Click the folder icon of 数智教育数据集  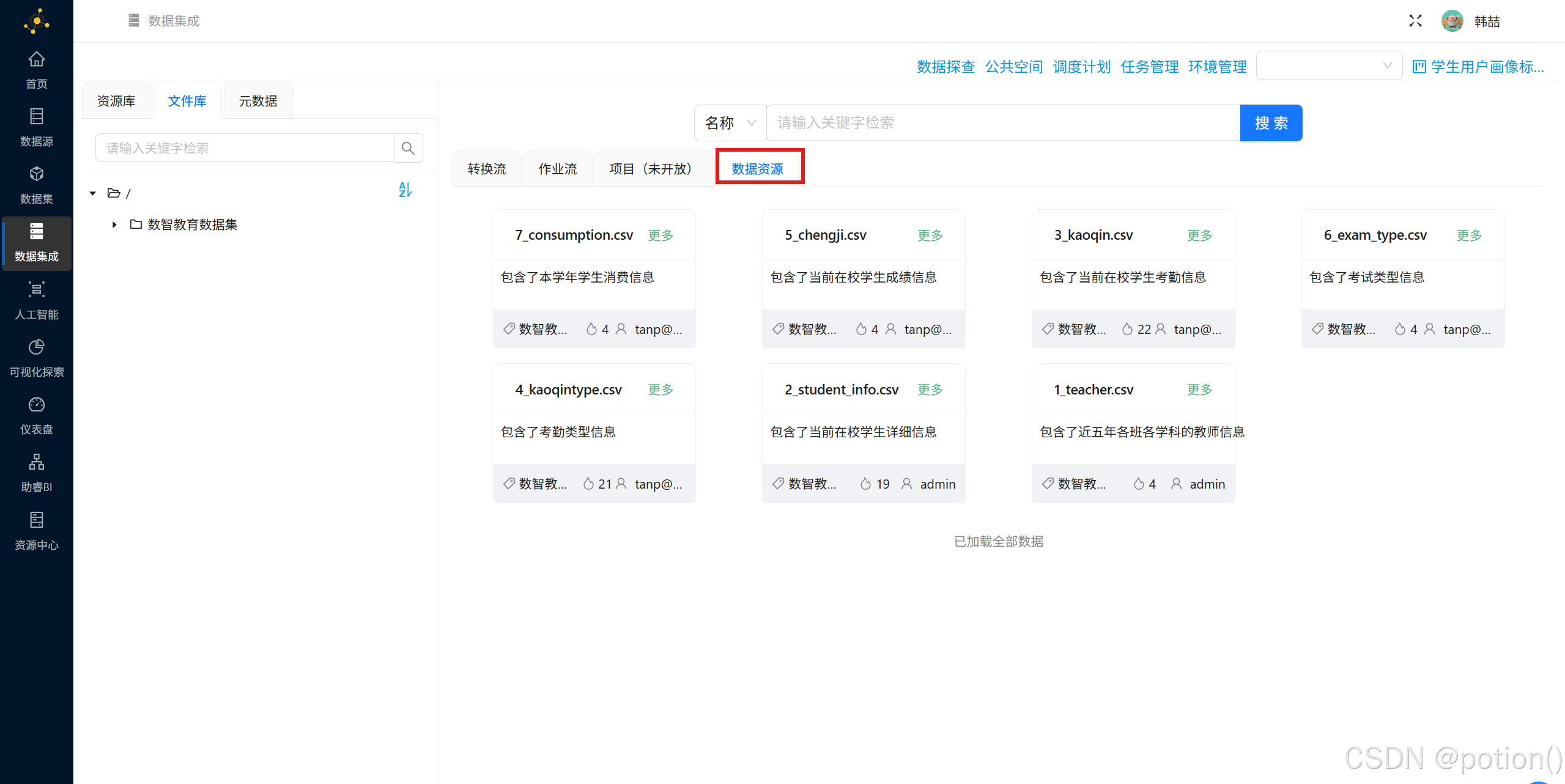coord(136,224)
